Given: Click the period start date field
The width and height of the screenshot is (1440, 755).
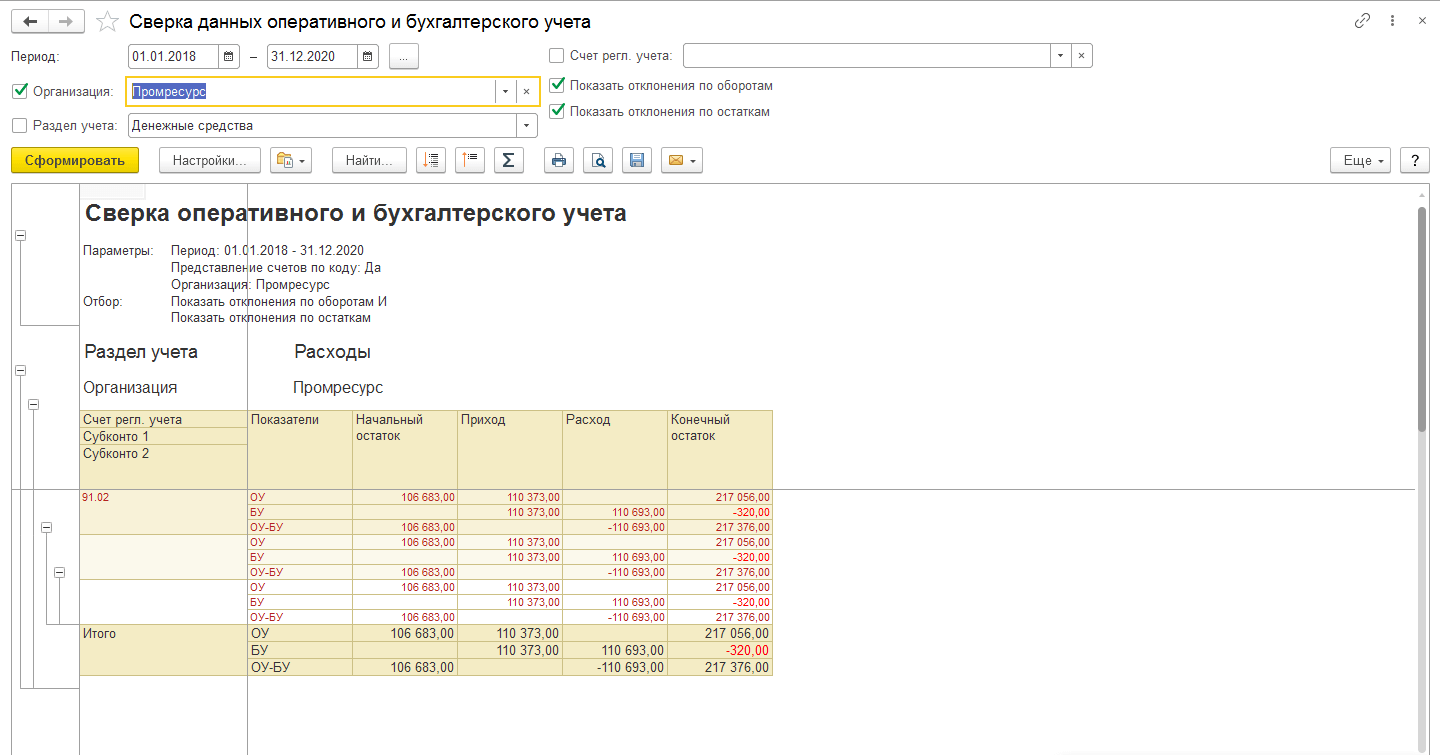Looking at the screenshot, I should coord(174,57).
